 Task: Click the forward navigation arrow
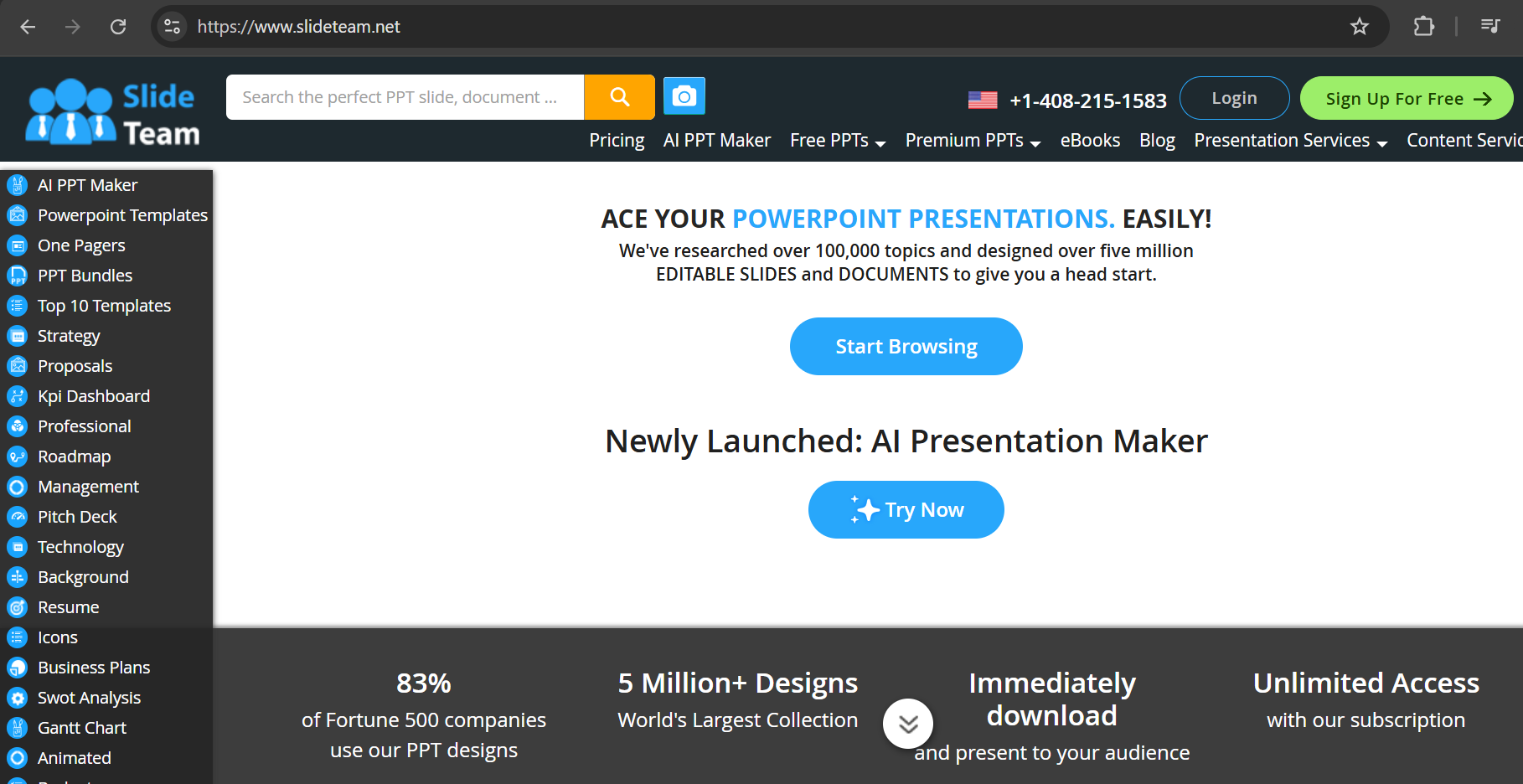73,27
